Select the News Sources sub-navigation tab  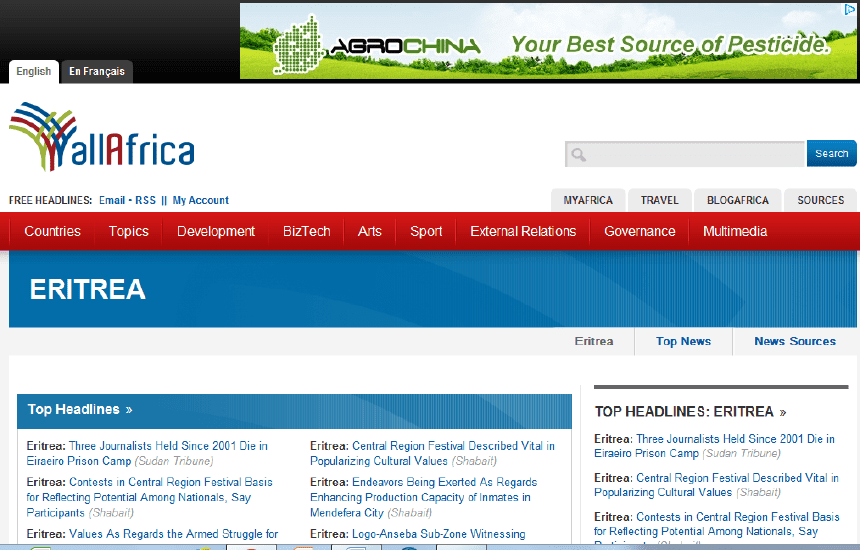point(795,342)
